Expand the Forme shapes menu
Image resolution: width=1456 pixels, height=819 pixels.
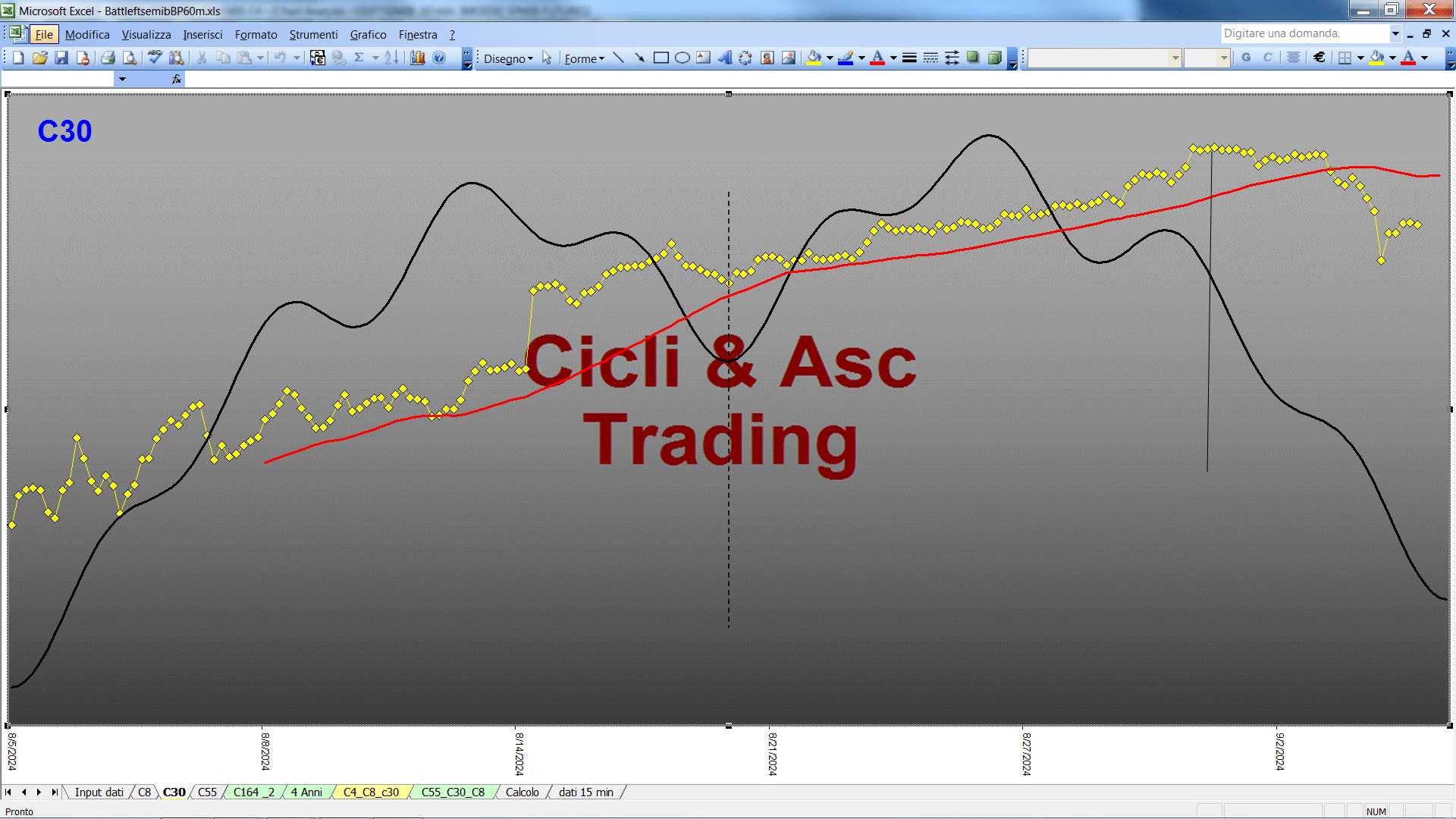point(585,59)
